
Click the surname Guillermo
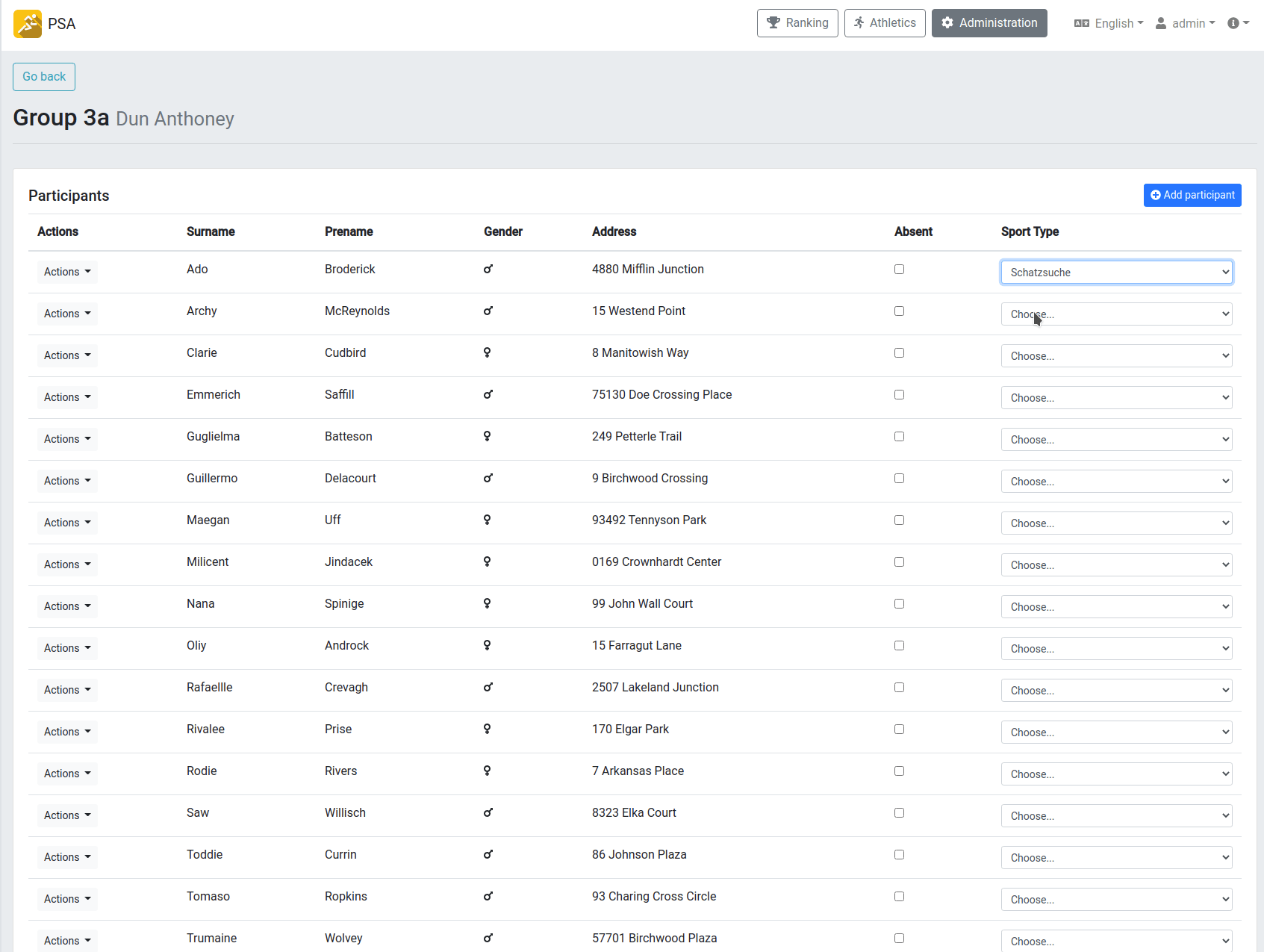click(x=212, y=479)
